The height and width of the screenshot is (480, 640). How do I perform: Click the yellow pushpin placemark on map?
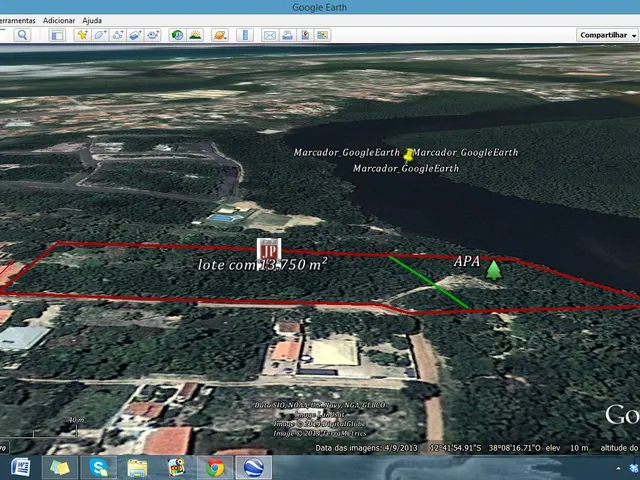click(x=408, y=155)
